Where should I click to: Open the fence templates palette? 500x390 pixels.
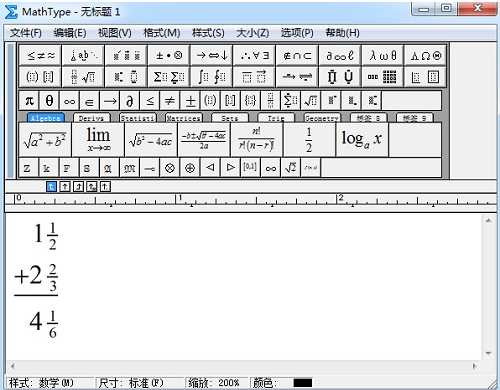click(x=40, y=77)
